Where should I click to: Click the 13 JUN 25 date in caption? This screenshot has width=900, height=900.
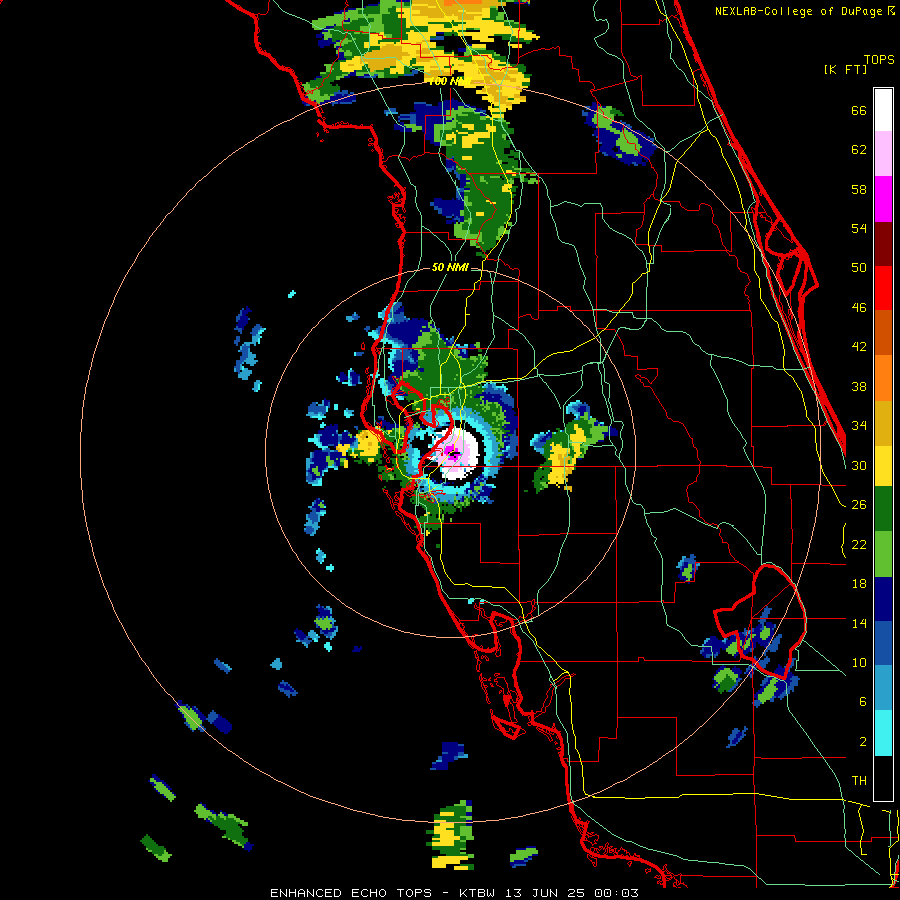tap(546, 893)
